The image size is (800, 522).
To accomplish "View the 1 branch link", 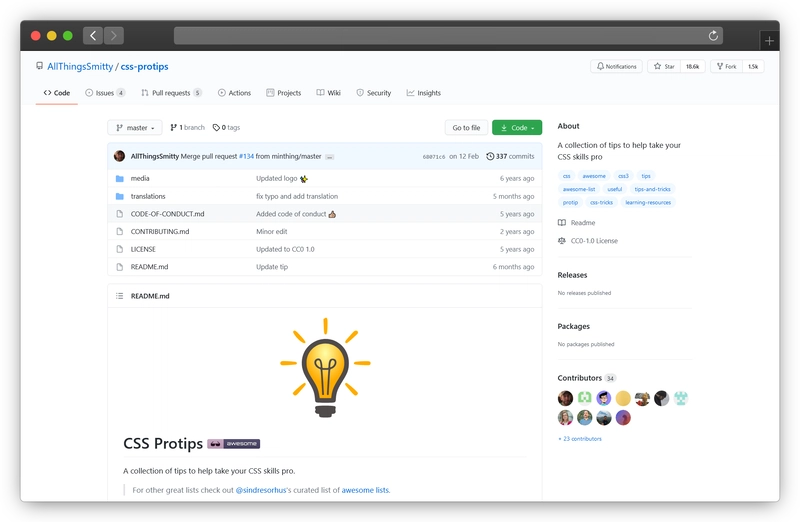I will tap(187, 128).
